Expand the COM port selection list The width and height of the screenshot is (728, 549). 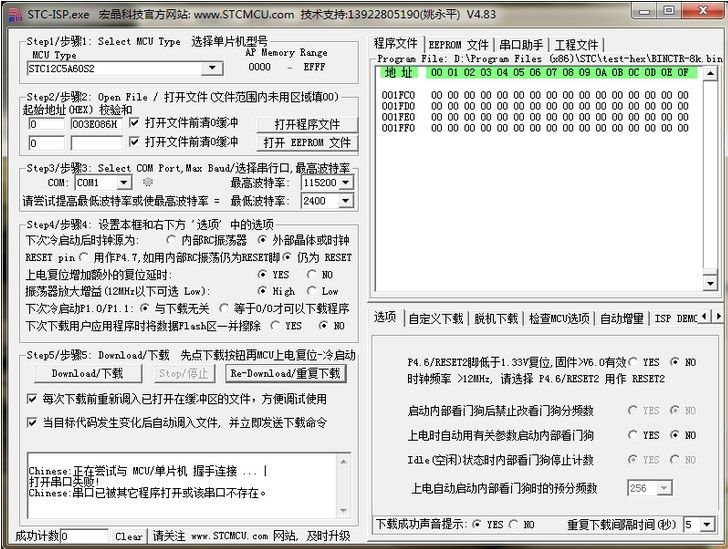point(123,183)
